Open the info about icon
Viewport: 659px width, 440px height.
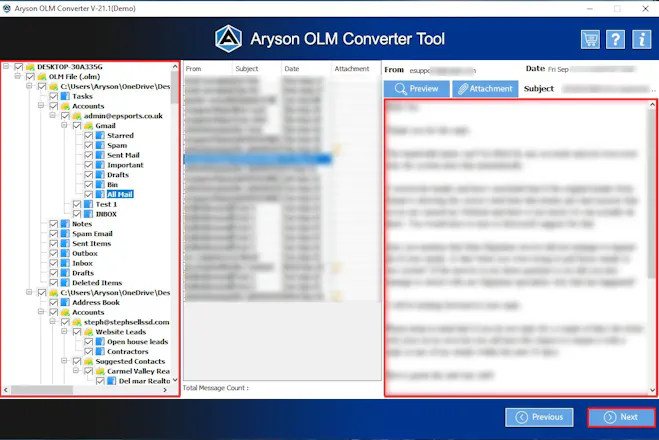pos(641,40)
